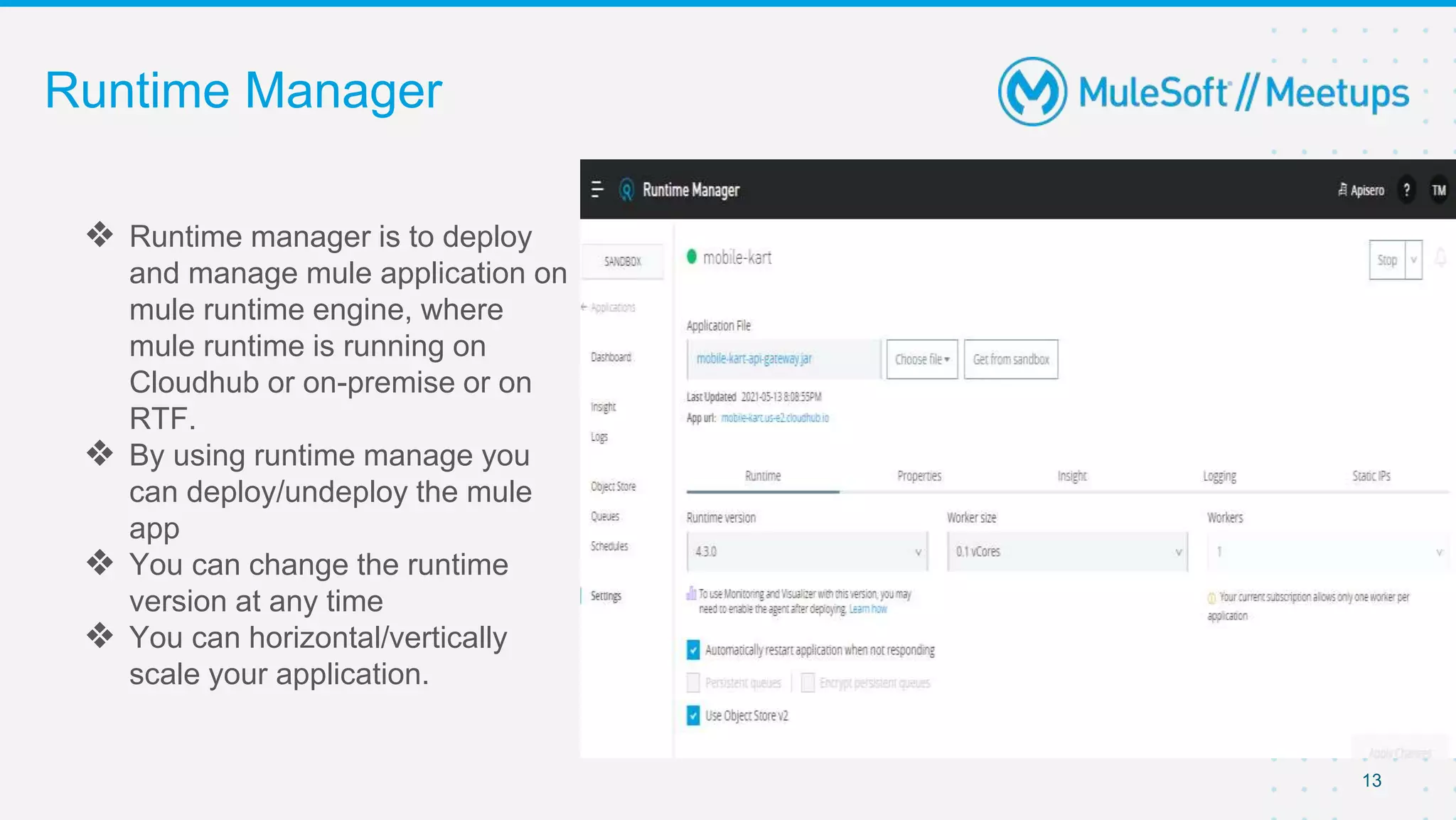
Task: Open the Workers count dropdown
Action: point(1327,551)
